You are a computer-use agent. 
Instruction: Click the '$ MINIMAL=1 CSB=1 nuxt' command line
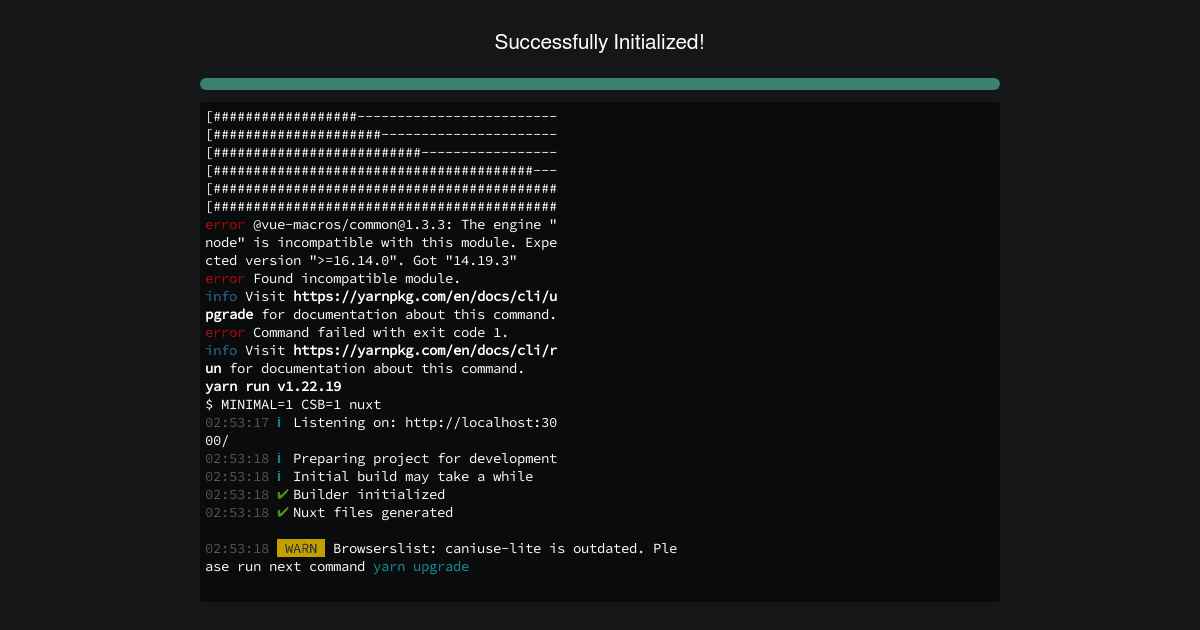(293, 404)
